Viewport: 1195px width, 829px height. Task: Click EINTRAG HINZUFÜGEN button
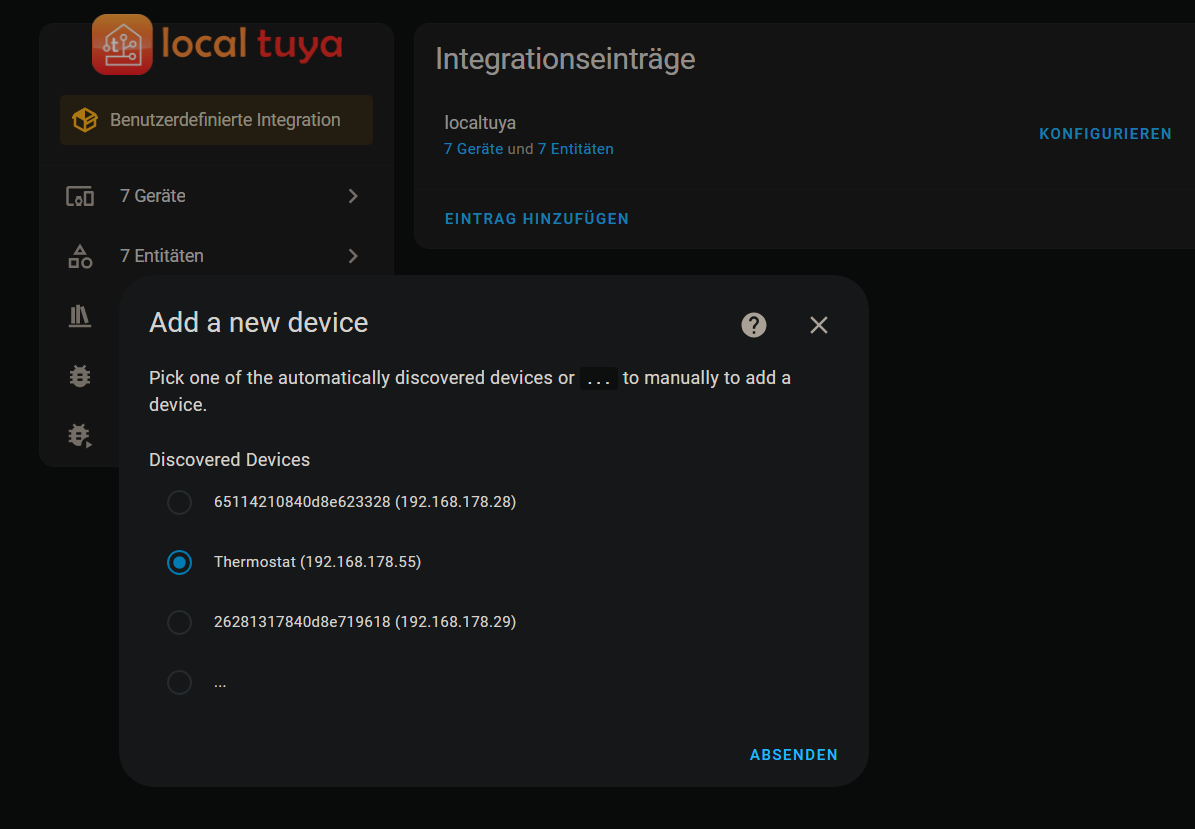(x=537, y=219)
